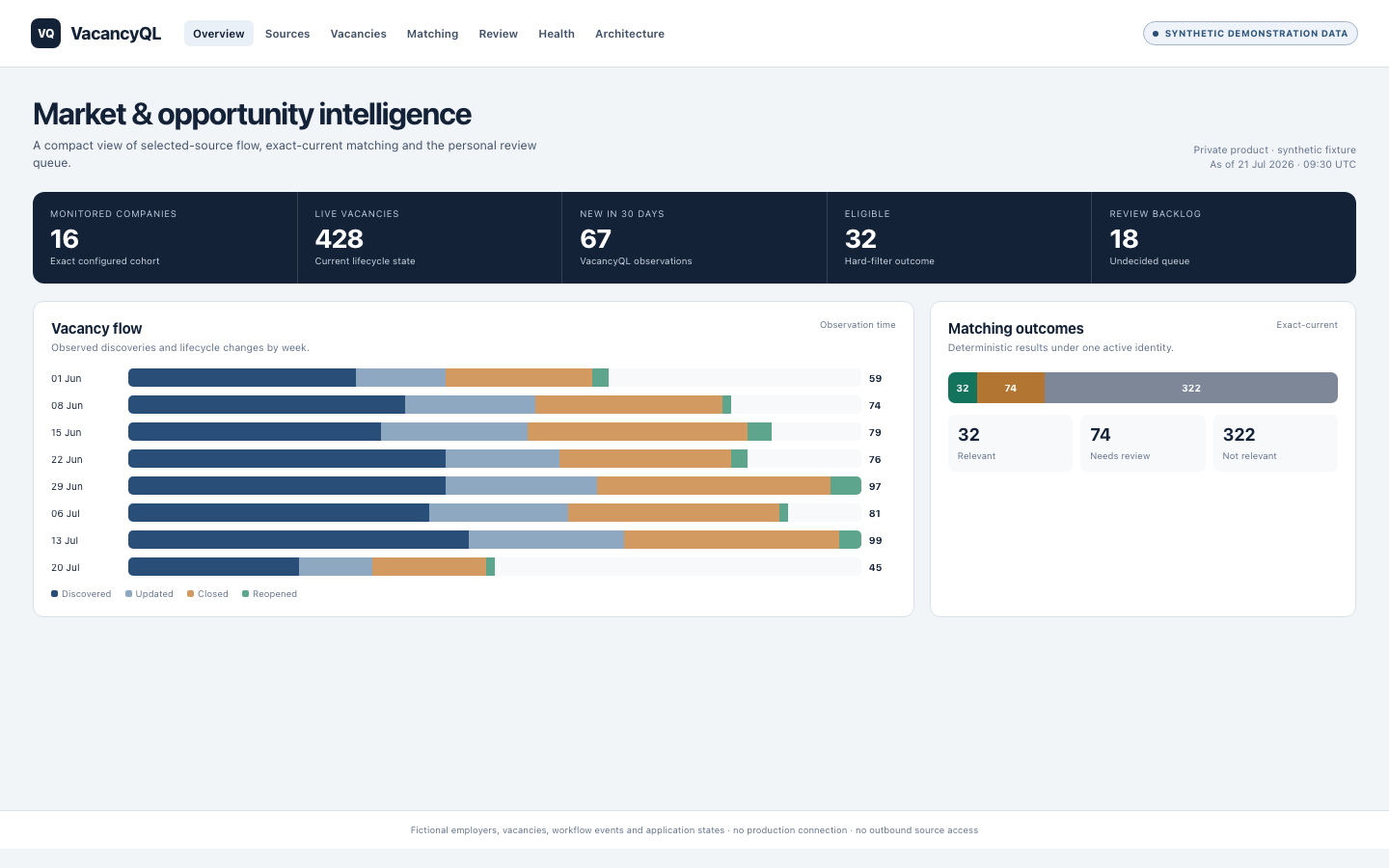Viewport: 1389px width, 868px height.
Task: Click the 13 Jul week label
Action: (x=65, y=541)
